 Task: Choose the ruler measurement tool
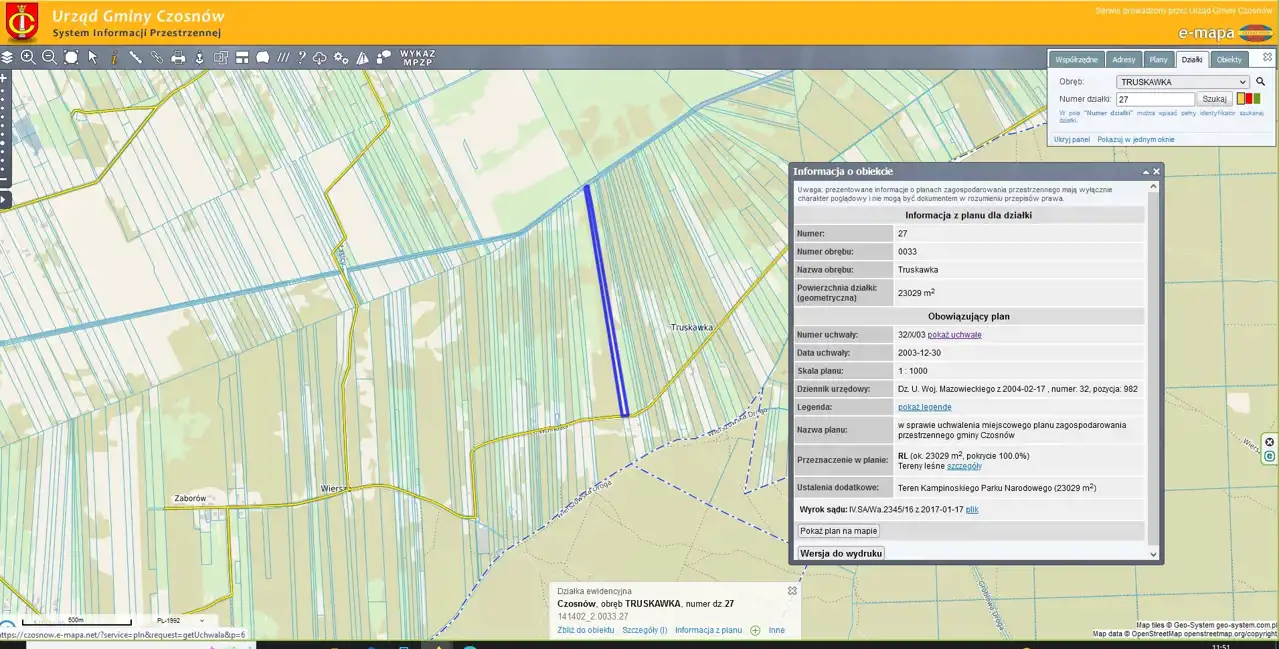(x=135, y=57)
